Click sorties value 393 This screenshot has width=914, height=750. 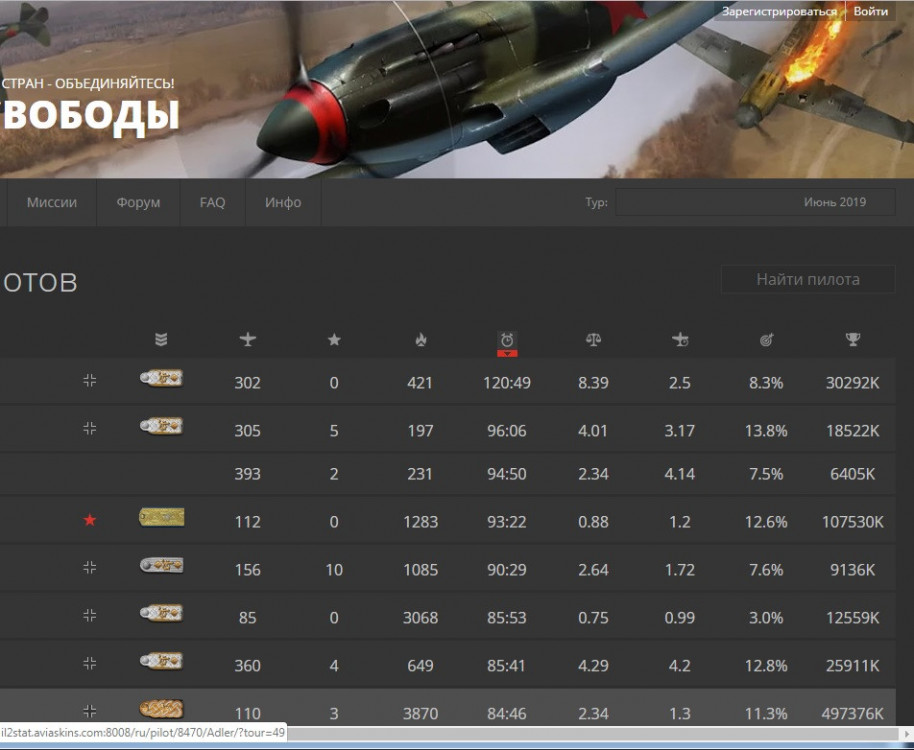click(x=248, y=474)
